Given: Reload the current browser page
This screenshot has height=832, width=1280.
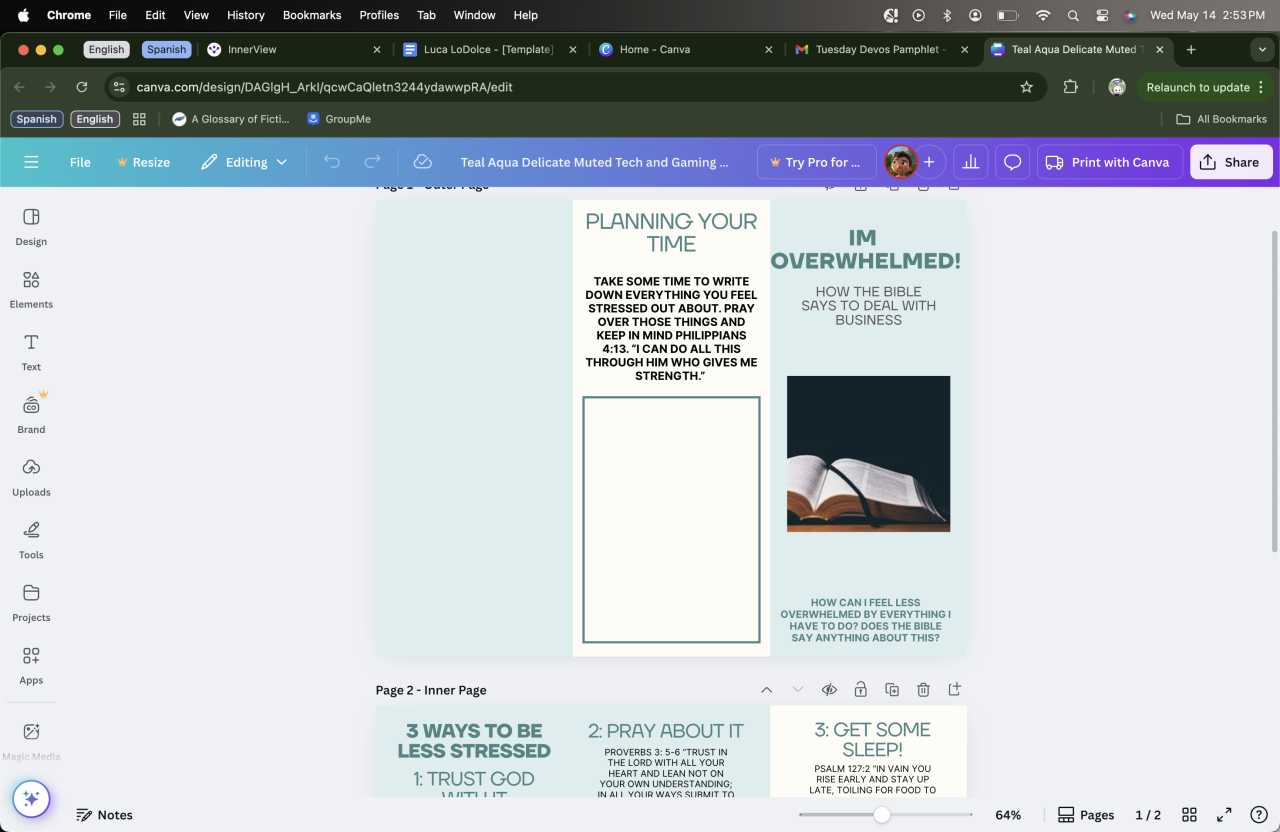Looking at the screenshot, I should tap(82, 87).
